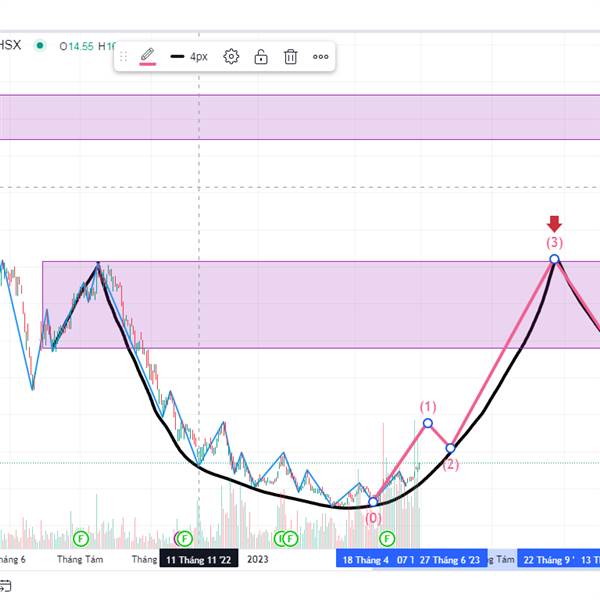
Task: Click the green market status dot
Action: coord(40,46)
